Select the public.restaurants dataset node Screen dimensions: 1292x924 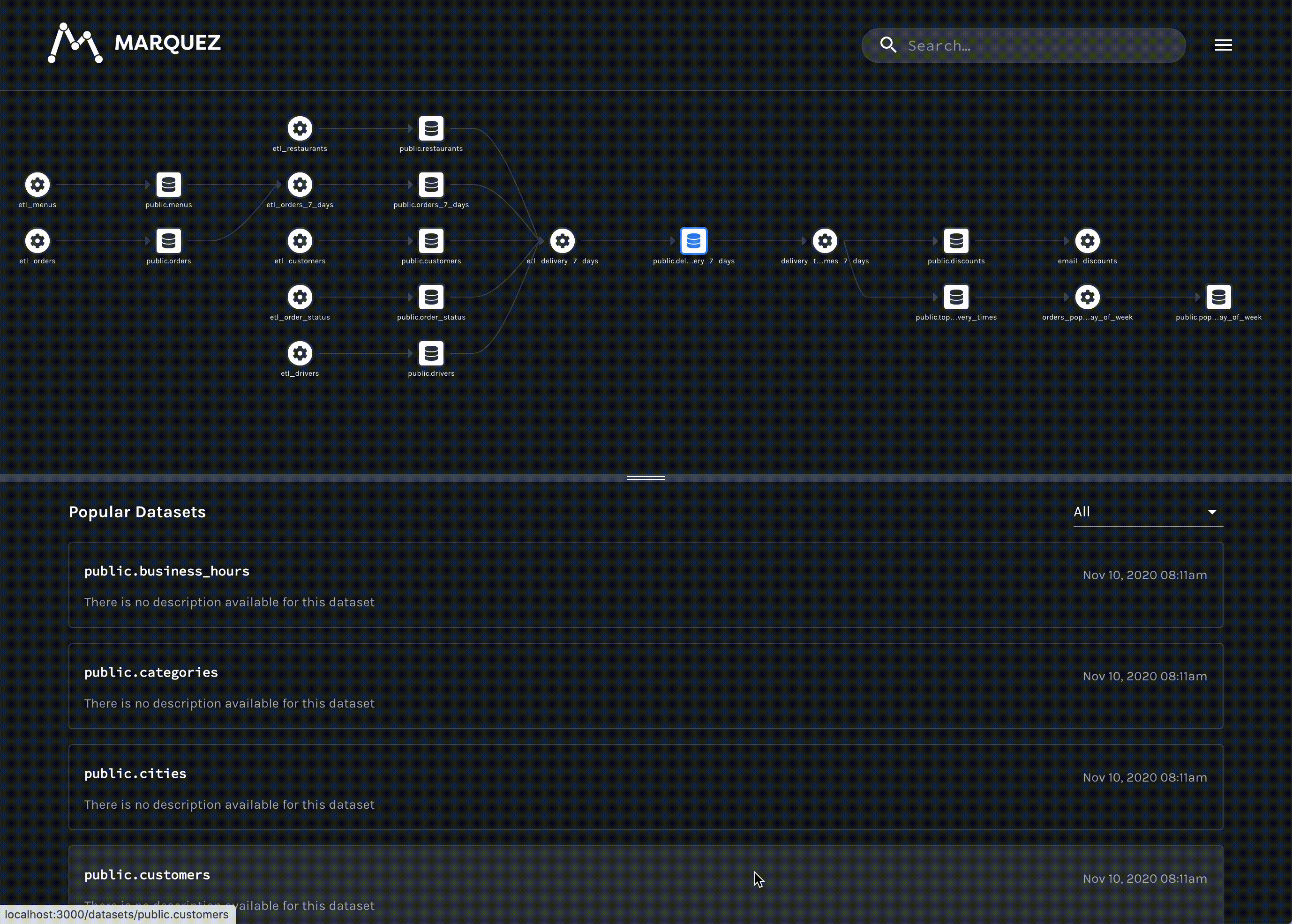pyautogui.click(x=431, y=128)
